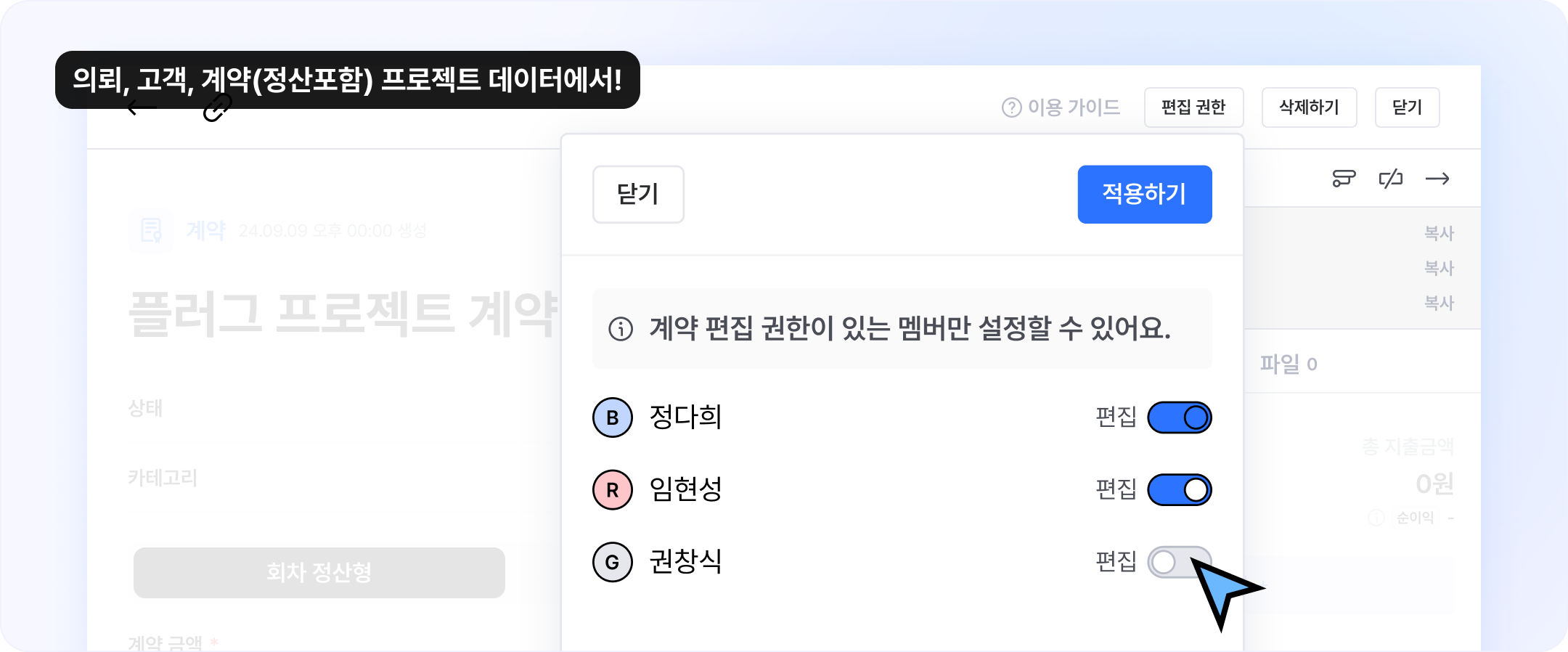
Task: Click the contract document icon
Action: pos(151,231)
